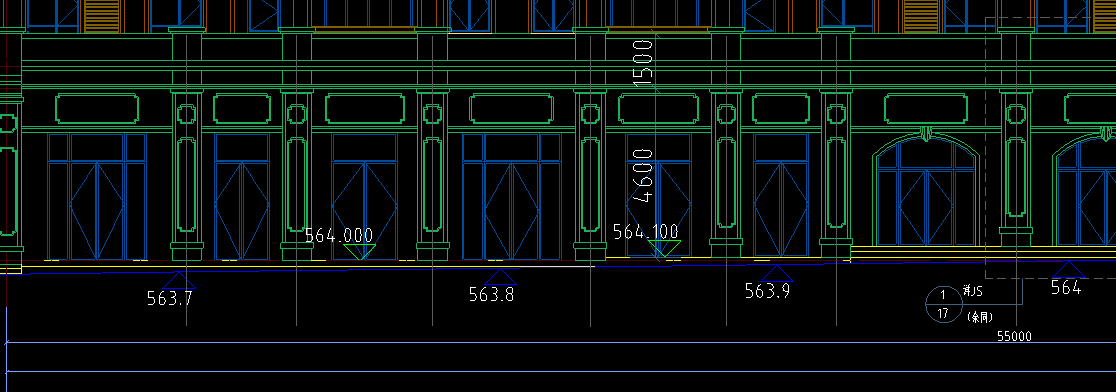Screen dimensions: 1116x392
Task: Select the (余同) annotation text
Action: pos(980,316)
